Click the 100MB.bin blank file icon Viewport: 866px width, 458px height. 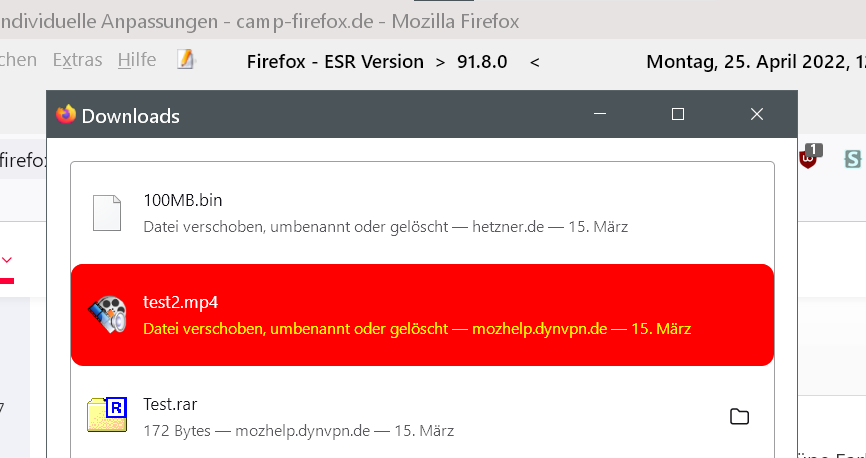point(107,212)
